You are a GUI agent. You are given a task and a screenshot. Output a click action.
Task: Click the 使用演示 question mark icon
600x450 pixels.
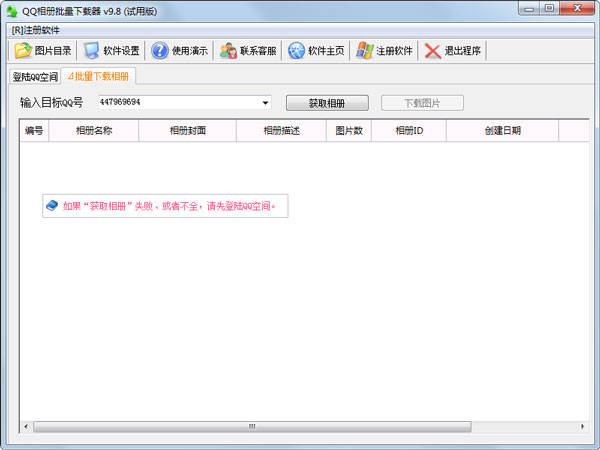(x=160, y=51)
